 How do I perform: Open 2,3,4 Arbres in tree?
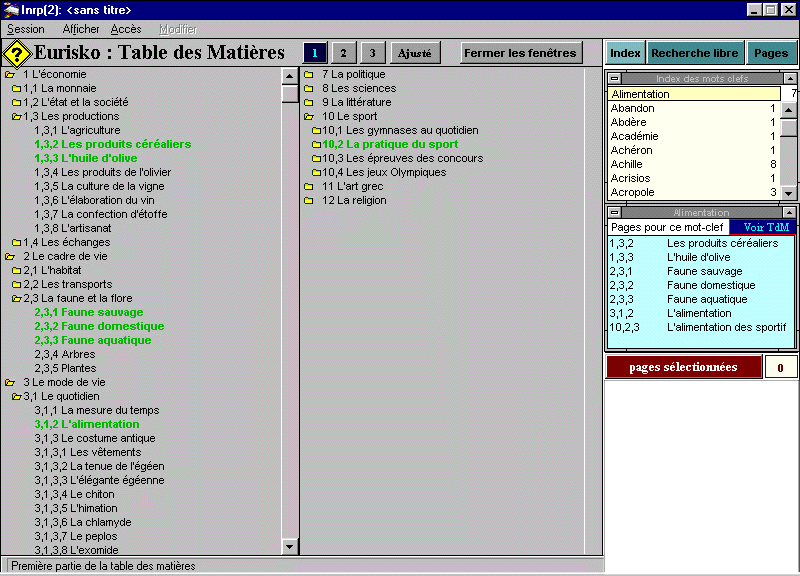coord(65,354)
